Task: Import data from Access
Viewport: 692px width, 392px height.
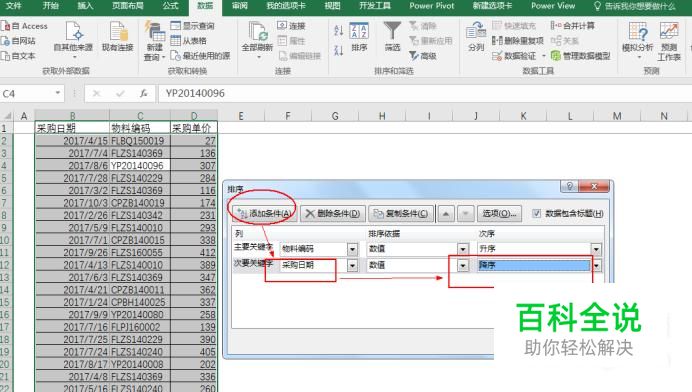Action: tap(24, 26)
